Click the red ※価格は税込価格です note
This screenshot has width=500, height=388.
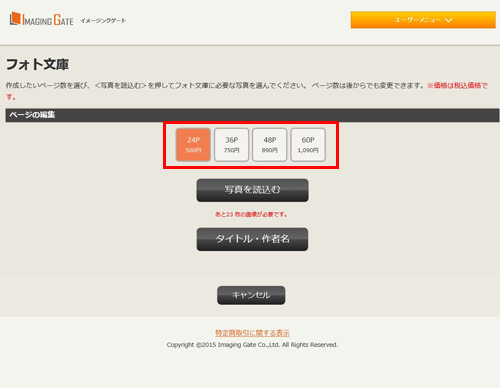click(457, 86)
